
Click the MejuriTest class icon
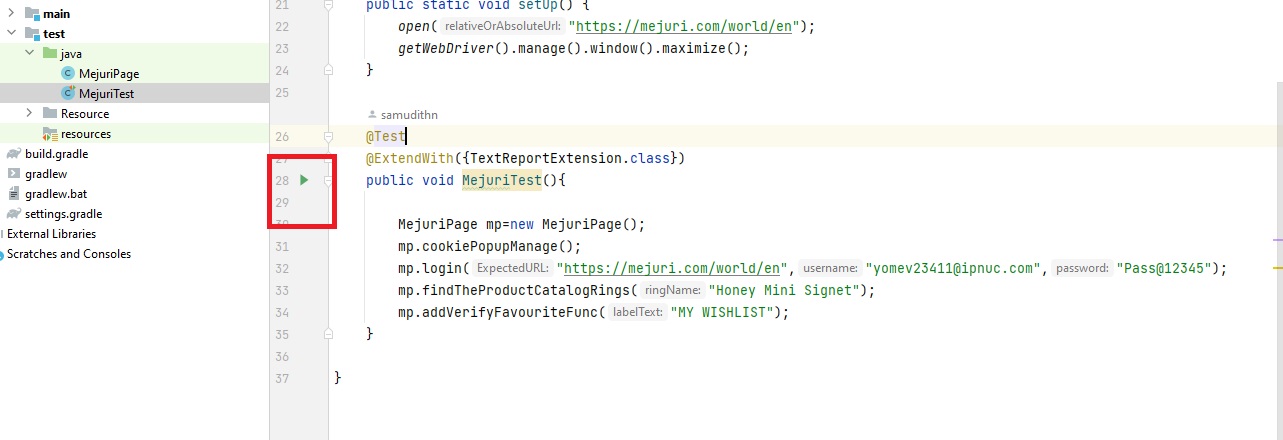click(68, 93)
